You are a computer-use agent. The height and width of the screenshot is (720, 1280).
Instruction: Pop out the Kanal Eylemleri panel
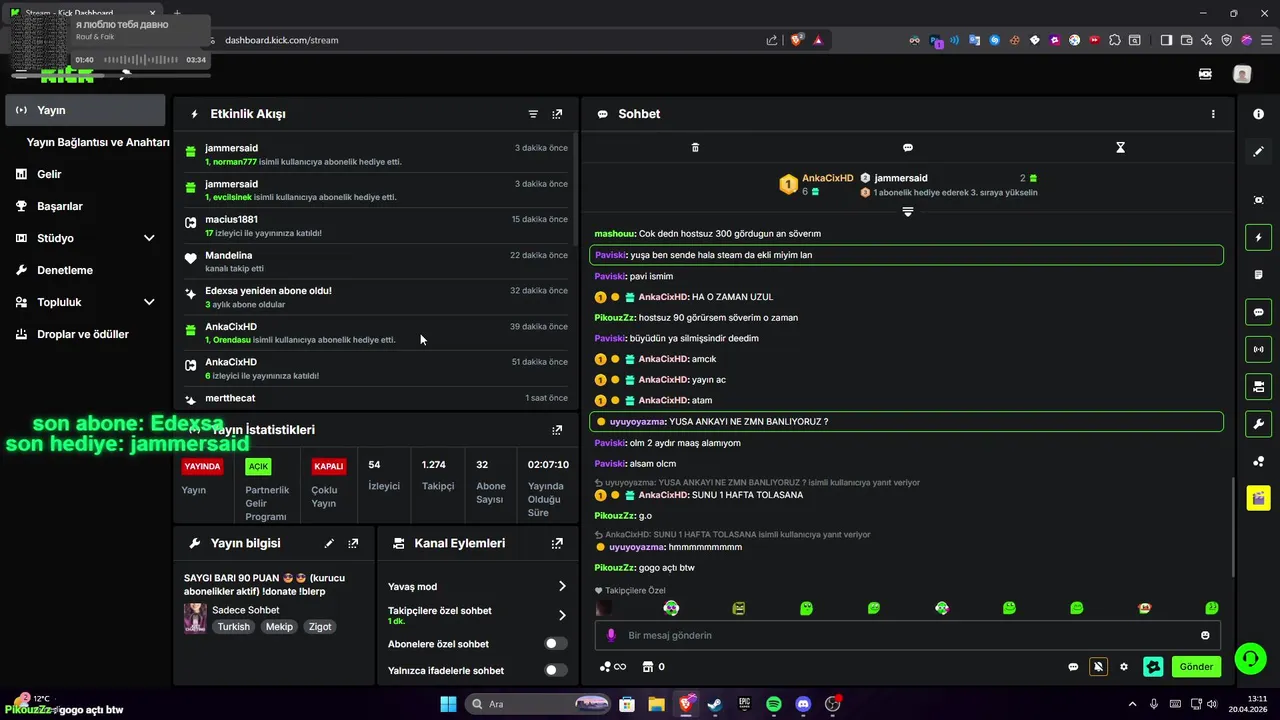click(x=557, y=543)
